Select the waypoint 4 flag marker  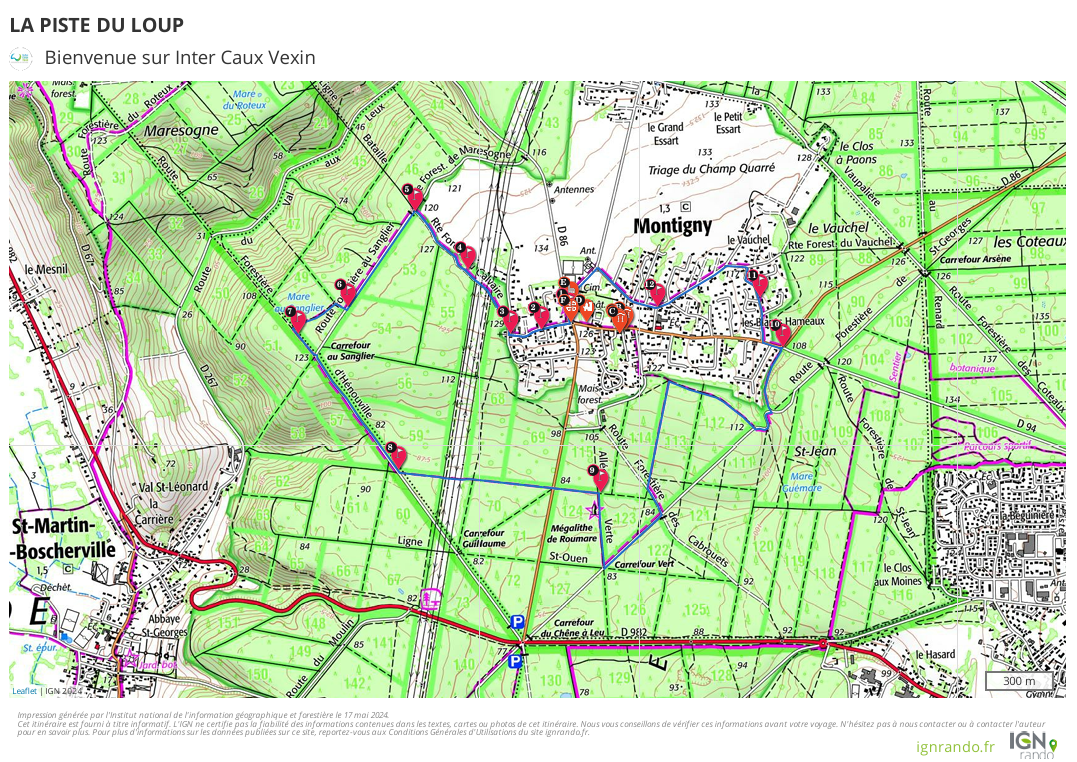click(467, 256)
